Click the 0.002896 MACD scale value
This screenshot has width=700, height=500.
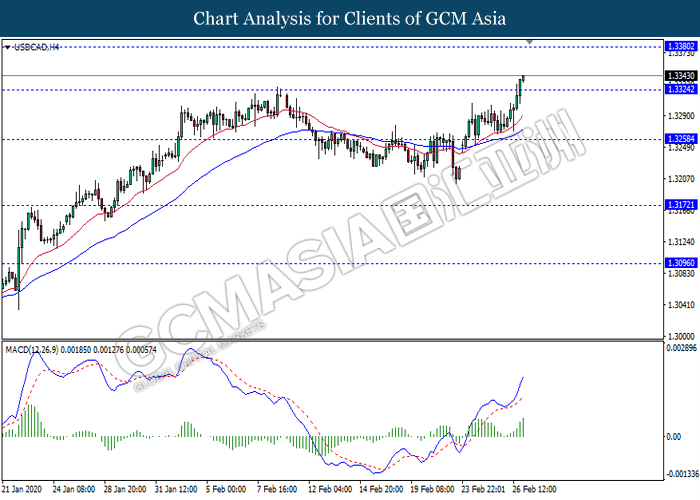click(681, 348)
